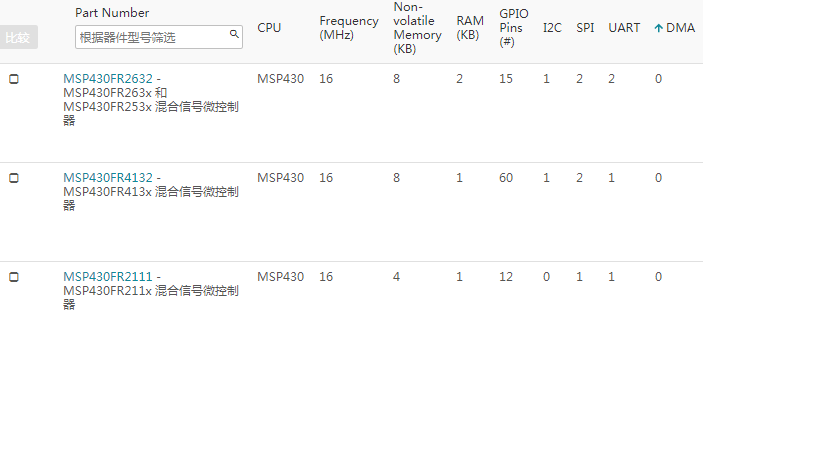This screenshot has height=460, width=819.
Task: Click the GPIO Pins (#) column header
Action: (x=513, y=28)
